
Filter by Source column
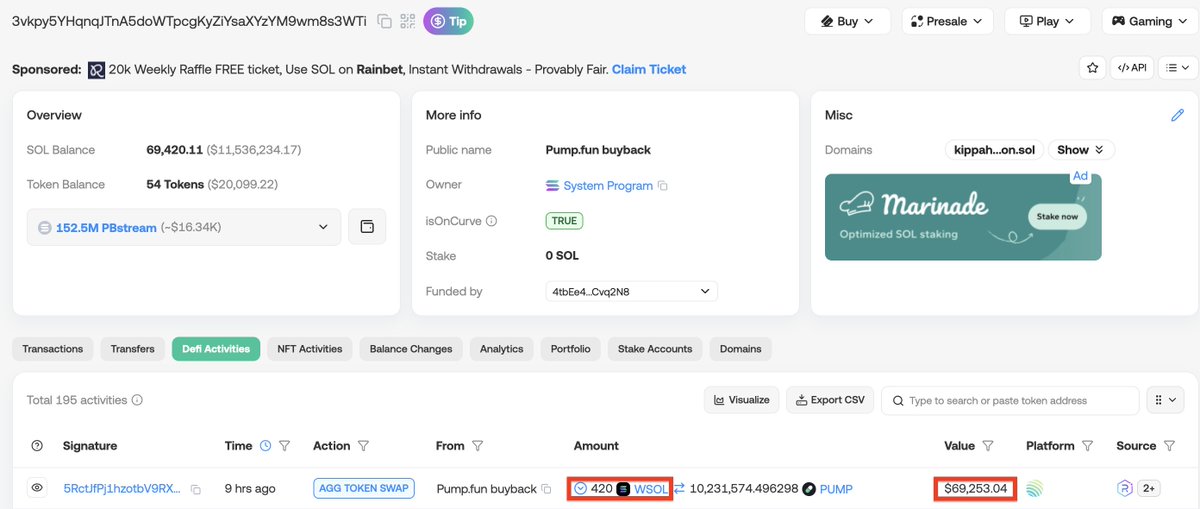[1169, 446]
